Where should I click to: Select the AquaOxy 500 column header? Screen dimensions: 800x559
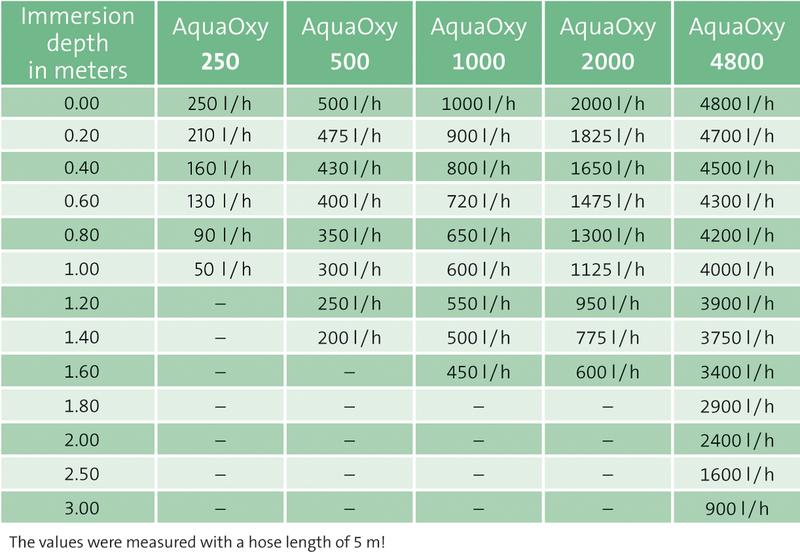[349, 43]
